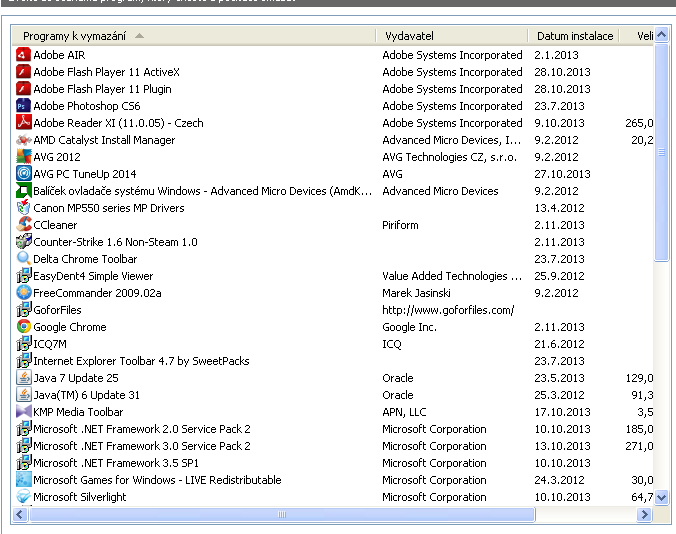Click the Canon MP550 series MP Drivers icon
676x534 pixels.
click(23, 208)
